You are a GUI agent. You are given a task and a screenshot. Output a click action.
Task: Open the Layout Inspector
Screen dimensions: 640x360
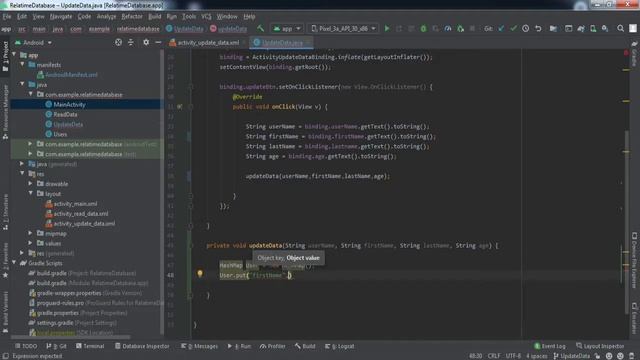600,346
